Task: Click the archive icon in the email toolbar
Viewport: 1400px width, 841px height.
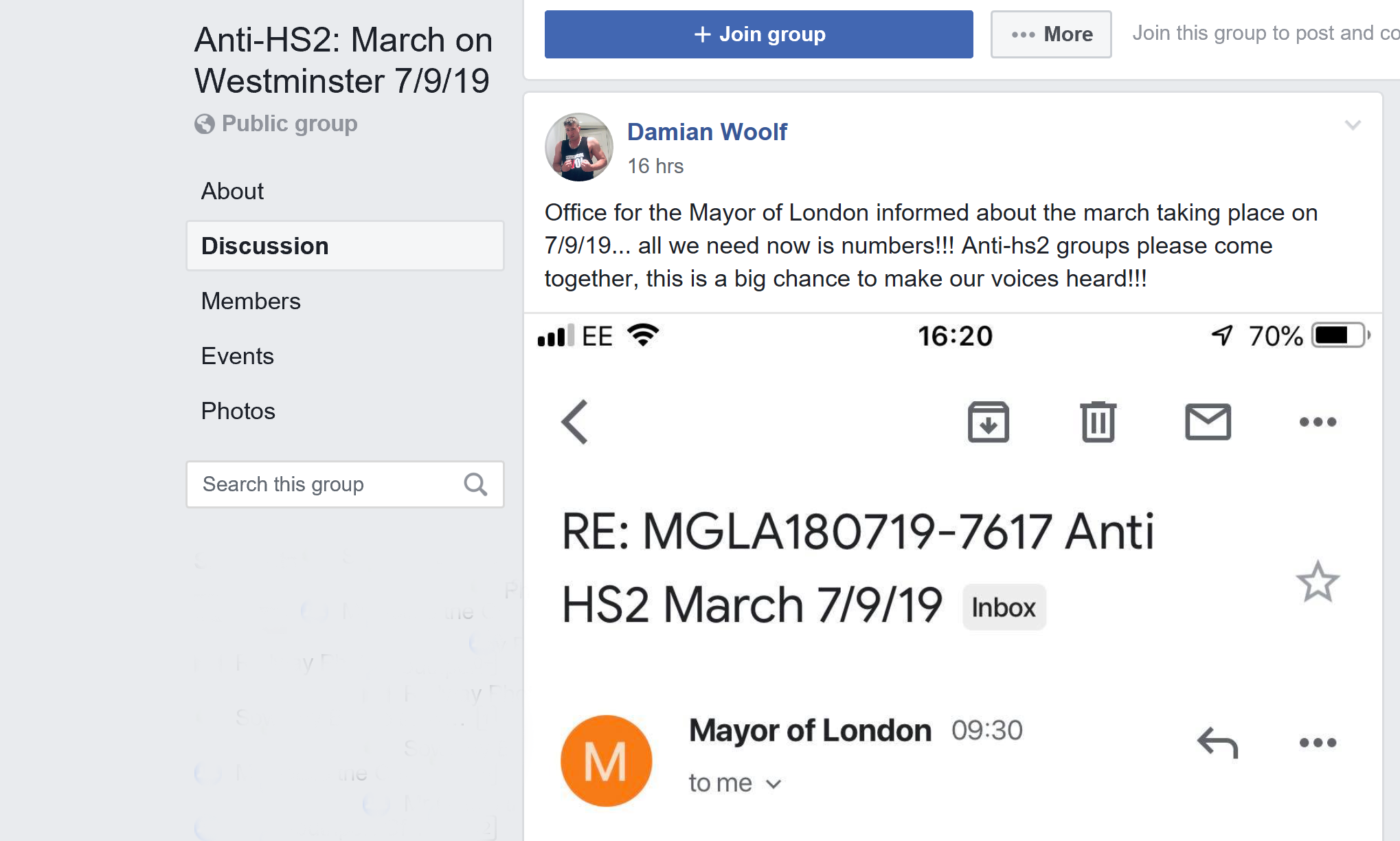Action: pos(988,422)
